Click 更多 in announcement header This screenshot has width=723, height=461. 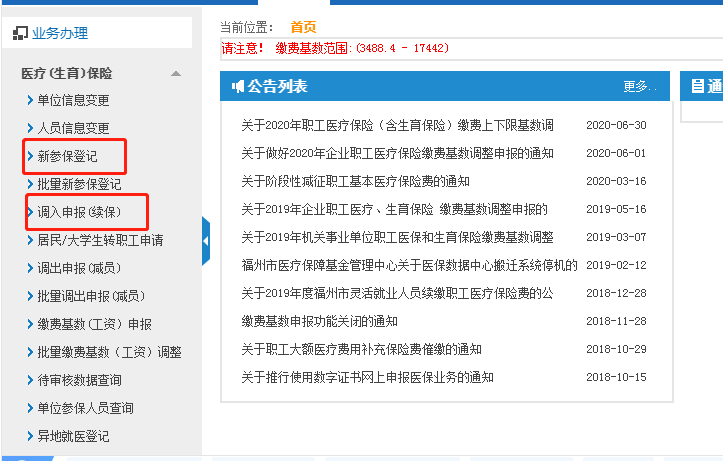coord(640,86)
